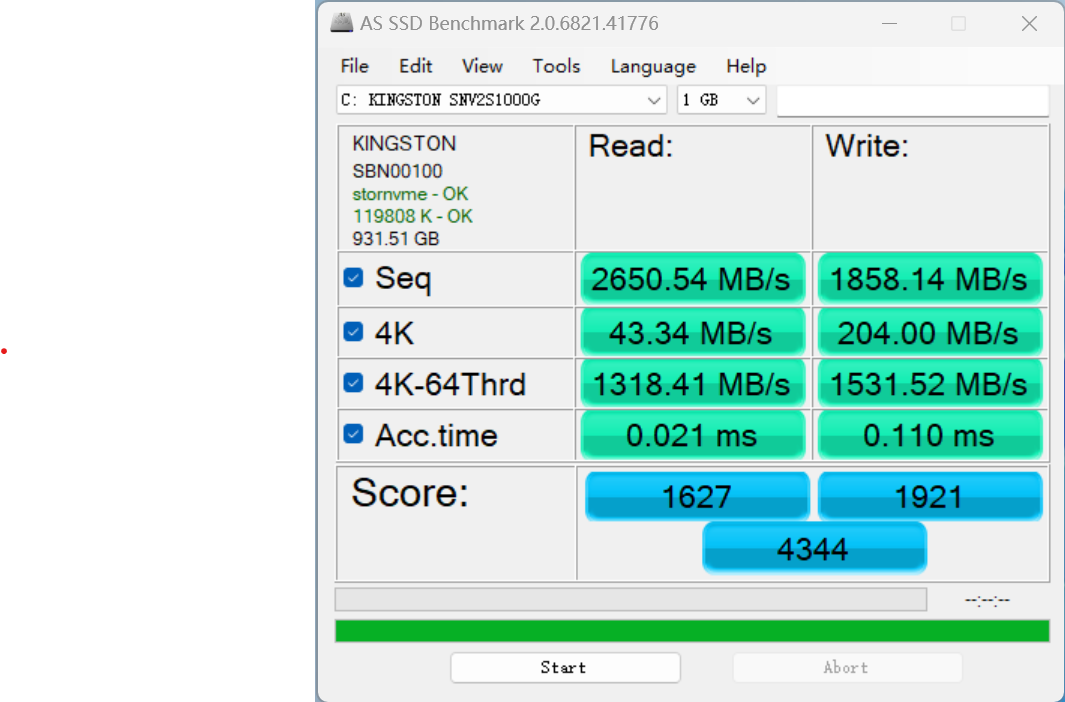This screenshot has height=702, width=1065.
Task: Open the Language menu
Action: pos(652,66)
